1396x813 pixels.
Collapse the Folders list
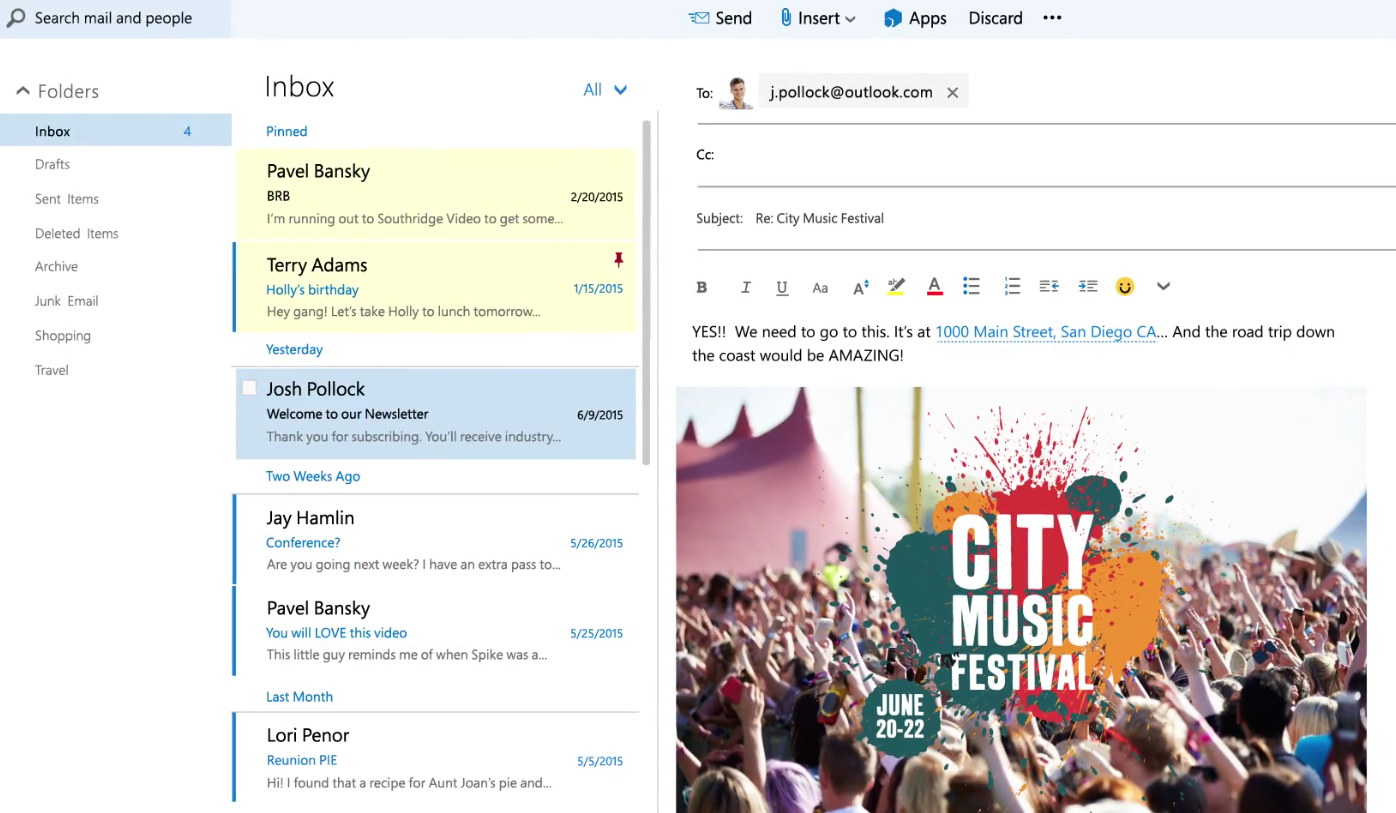pos(23,91)
